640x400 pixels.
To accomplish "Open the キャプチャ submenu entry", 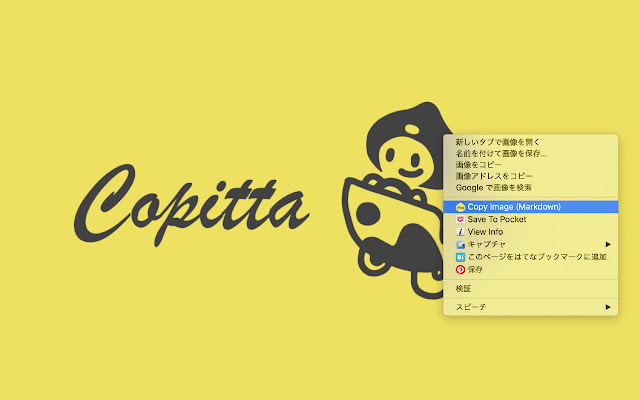I will pyautogui.click(x=531, y=244).
